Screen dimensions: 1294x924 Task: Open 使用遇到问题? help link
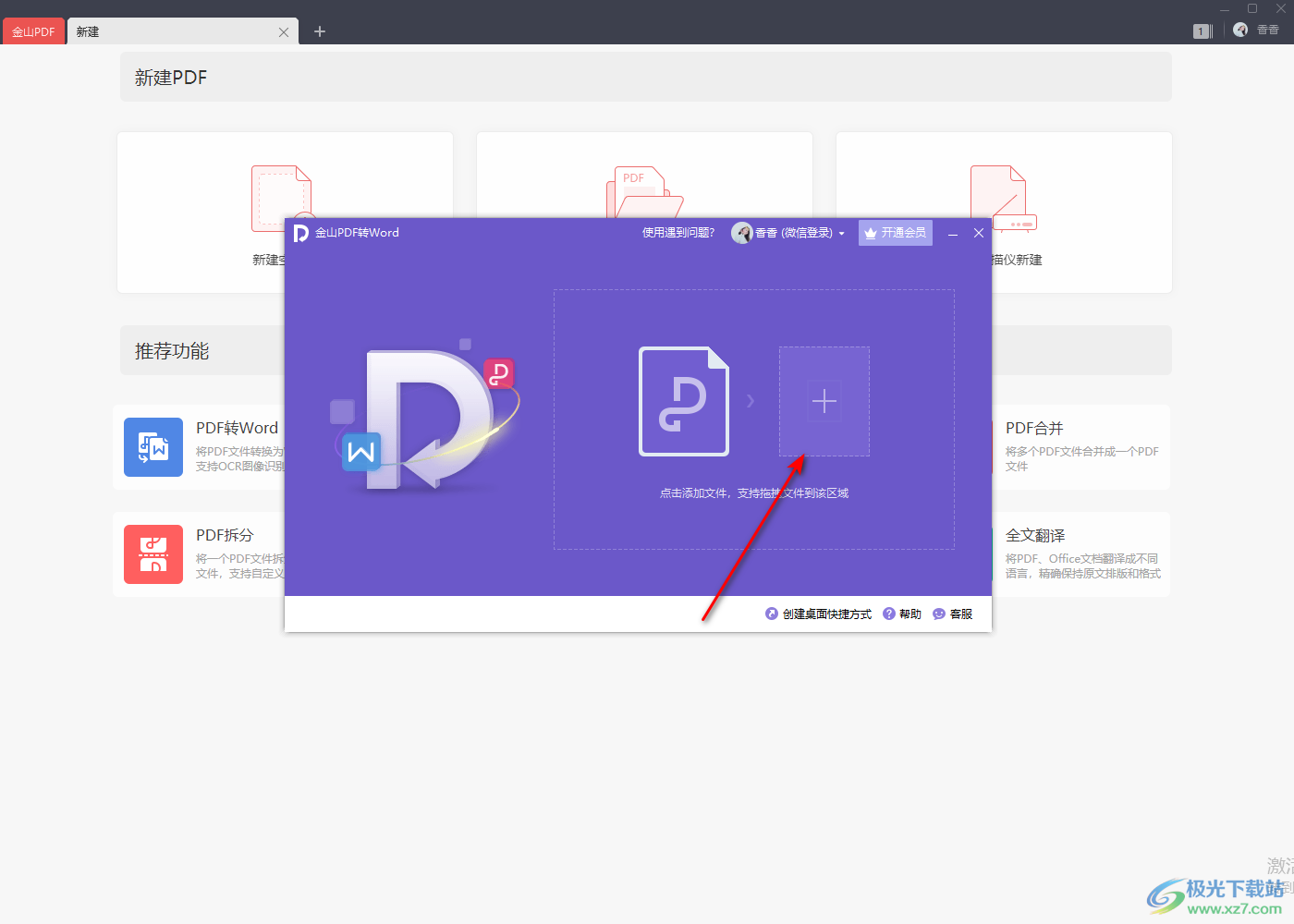pyautogui.click(x=678, y=233)
